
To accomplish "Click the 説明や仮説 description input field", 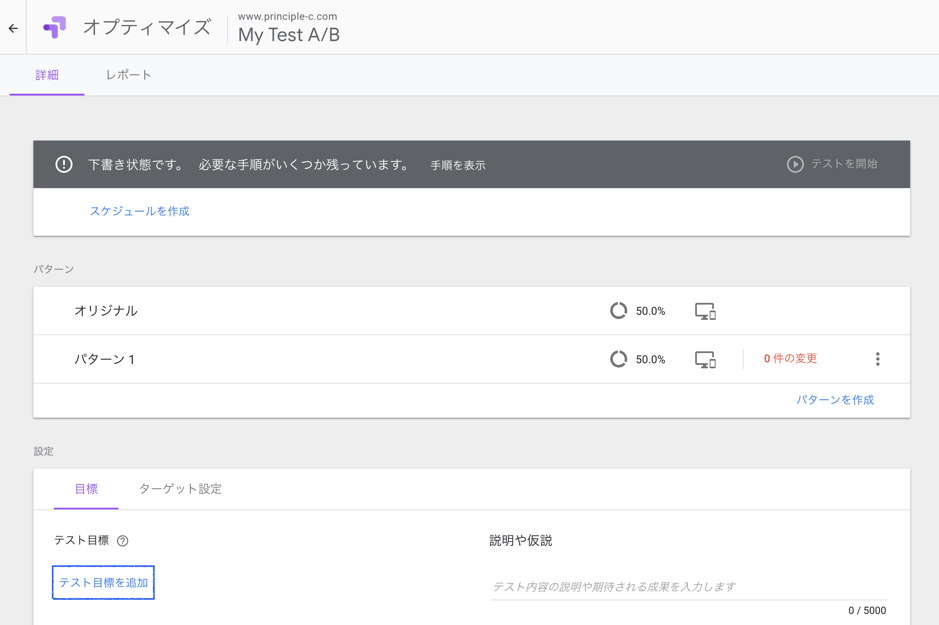I will [x=688, y=586].
